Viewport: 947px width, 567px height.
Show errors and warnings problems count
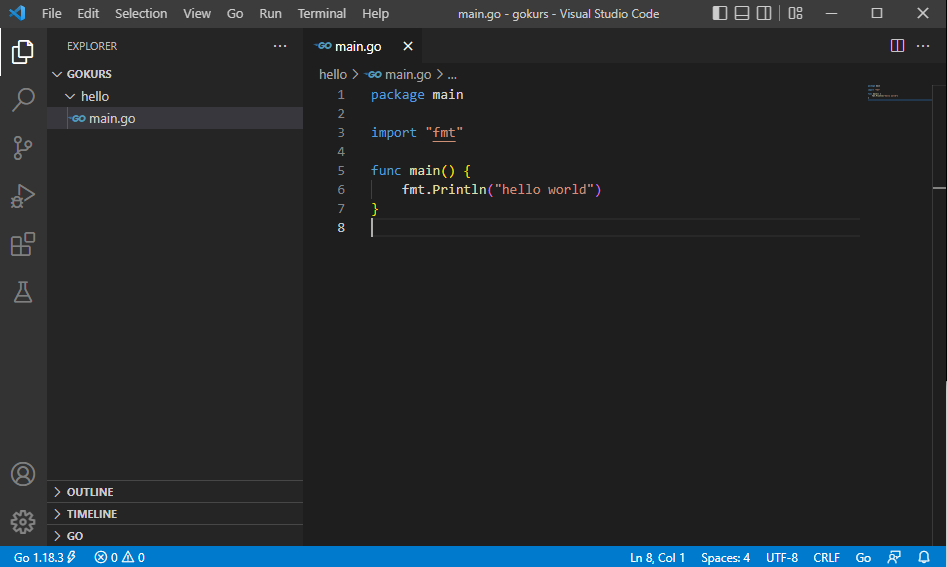pyautogui.click(x=120, y=557)
